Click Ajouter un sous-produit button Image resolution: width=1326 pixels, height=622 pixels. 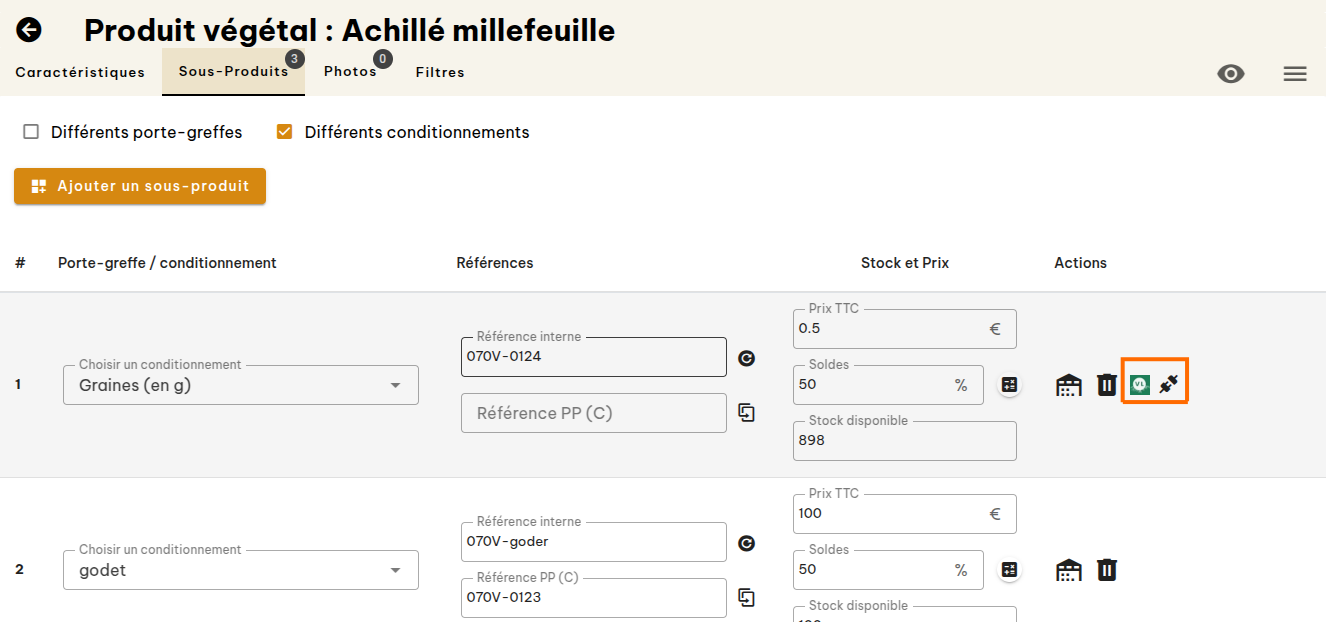(x=140, y=186)
